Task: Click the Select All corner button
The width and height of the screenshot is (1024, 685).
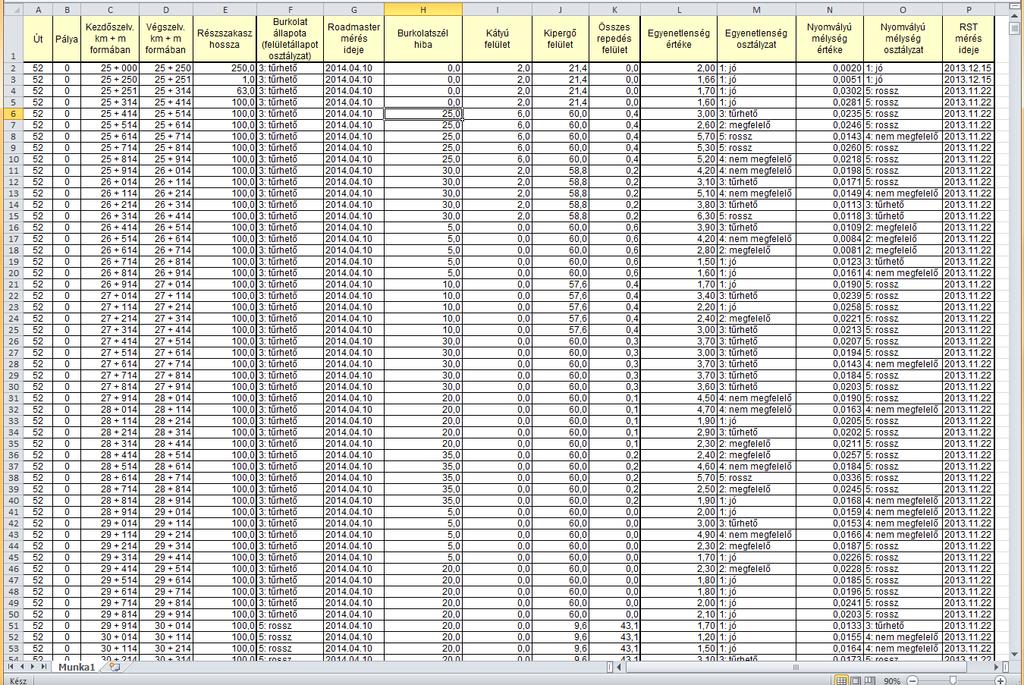Action: click(13, 9)
